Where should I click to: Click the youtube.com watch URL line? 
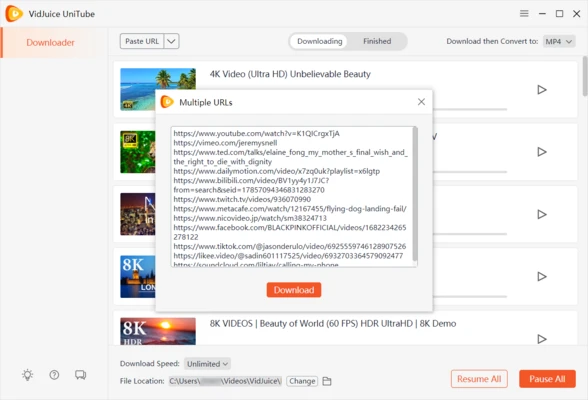[x=256, y=133]
